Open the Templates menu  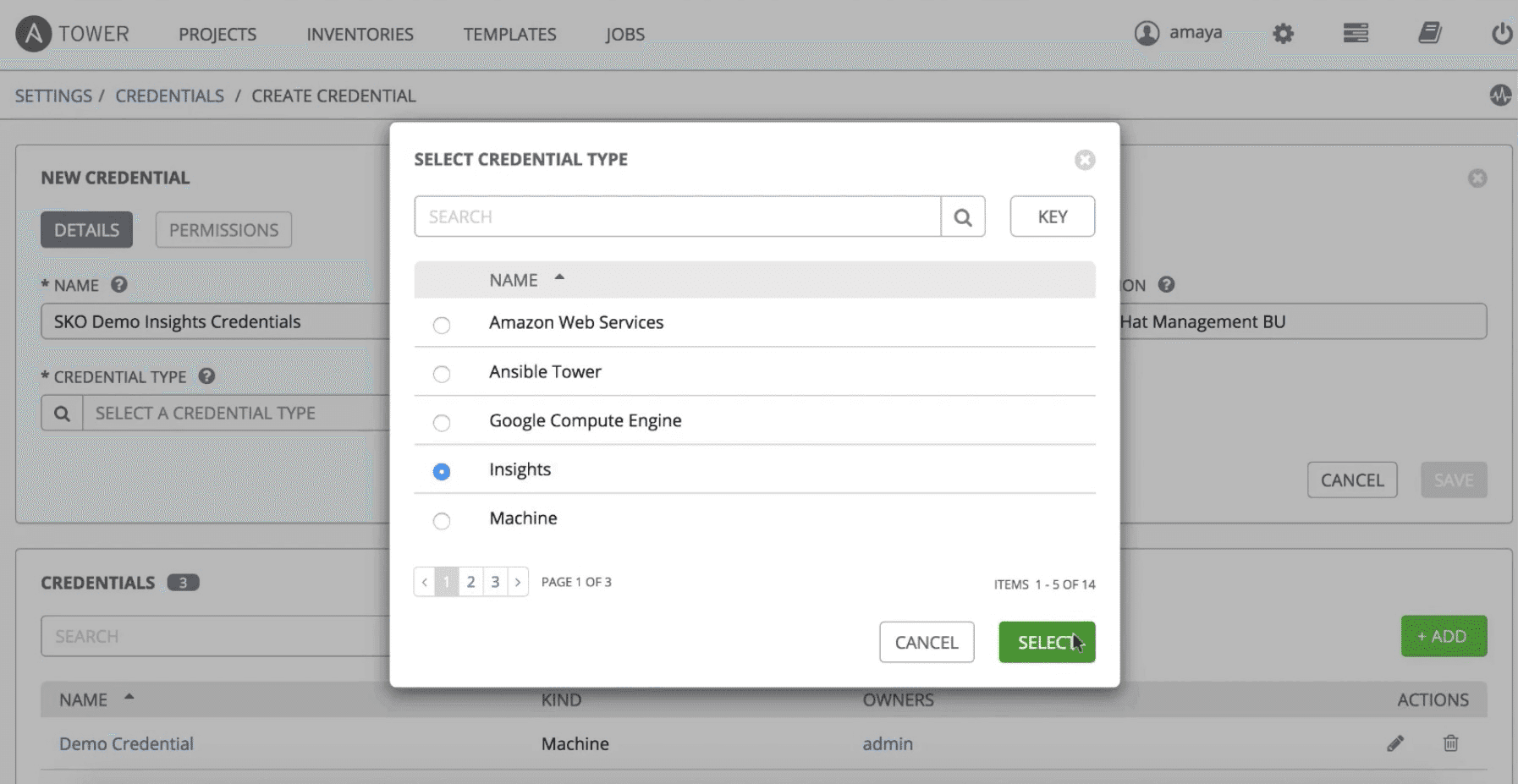tap(509, 34)
